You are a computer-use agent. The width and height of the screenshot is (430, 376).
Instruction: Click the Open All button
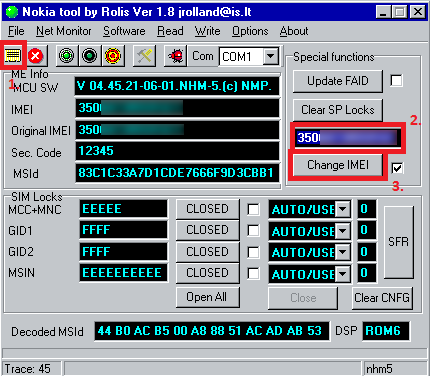point(207,297)
